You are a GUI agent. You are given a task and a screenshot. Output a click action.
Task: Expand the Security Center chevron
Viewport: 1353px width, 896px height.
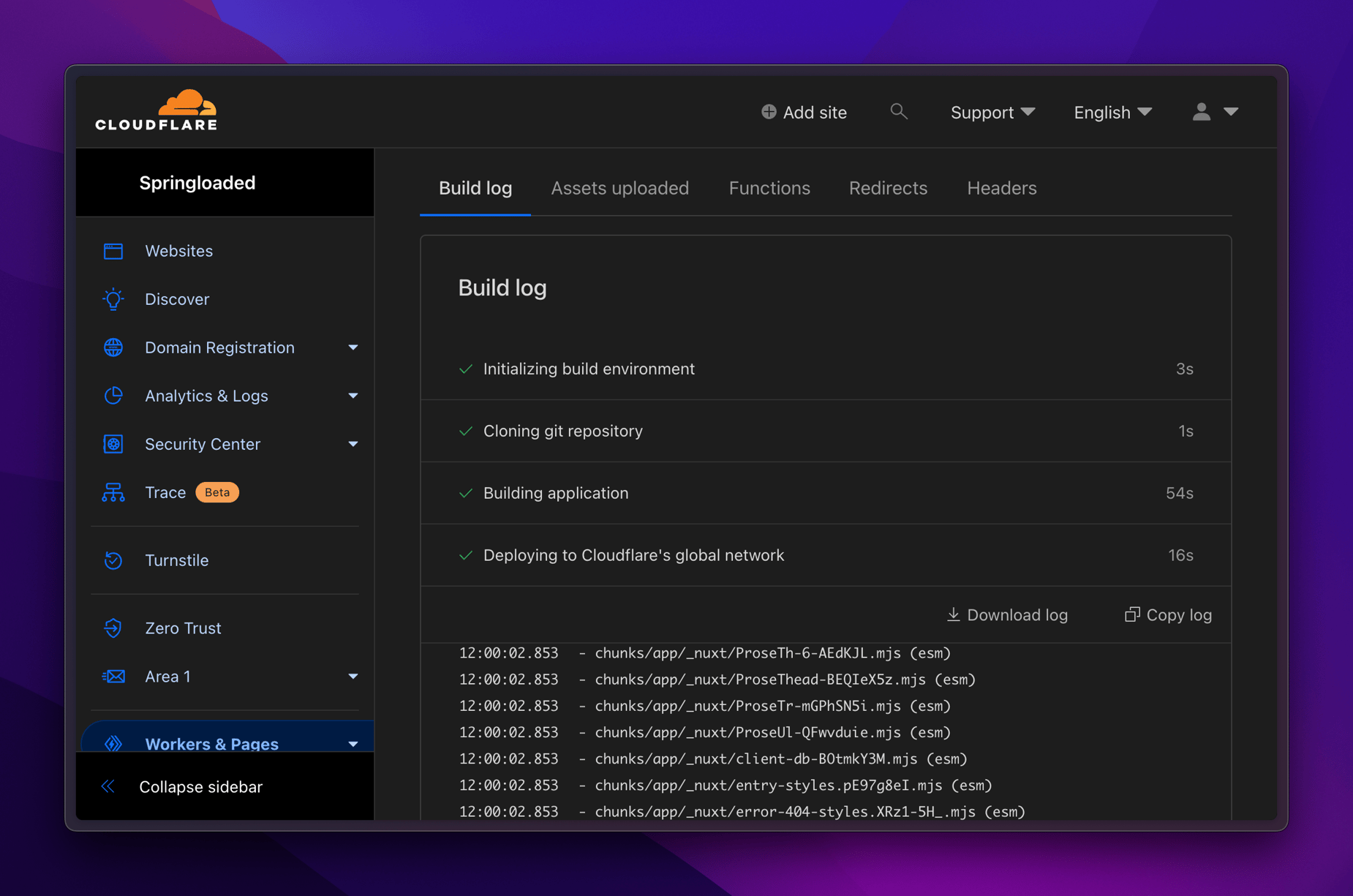[x=353, y=444]
